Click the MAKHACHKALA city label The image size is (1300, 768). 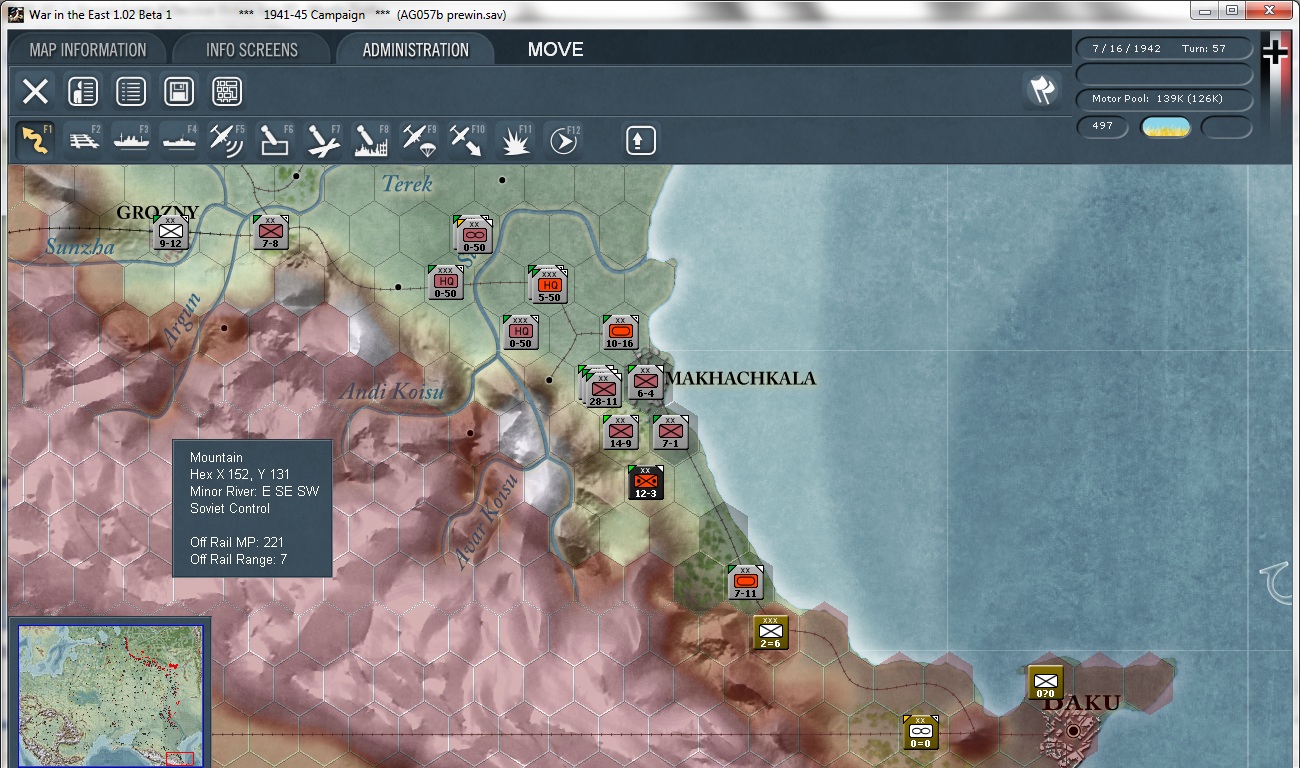coord(741,378)
